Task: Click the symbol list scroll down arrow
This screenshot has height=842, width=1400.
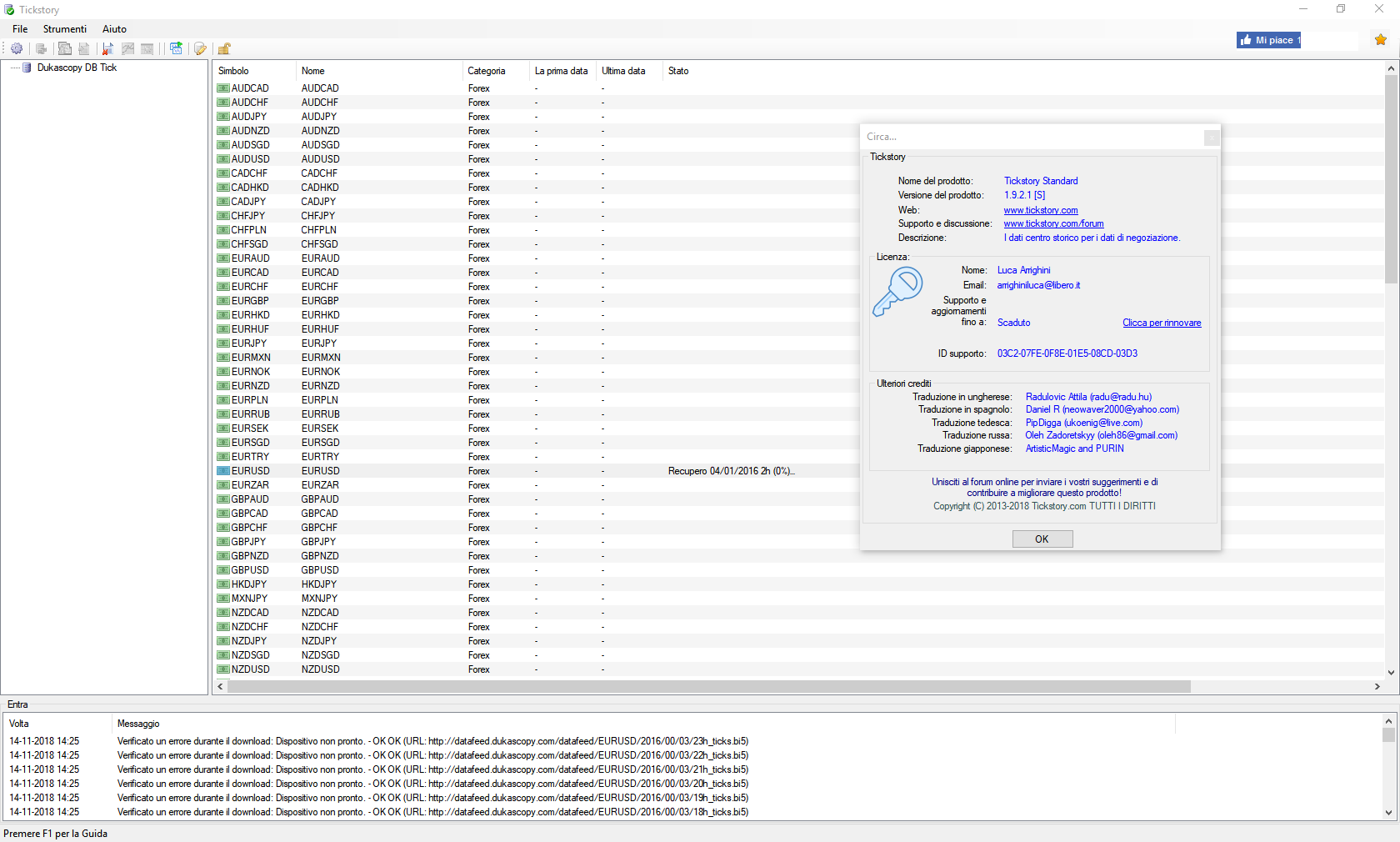Action: tap(1391, 673)
